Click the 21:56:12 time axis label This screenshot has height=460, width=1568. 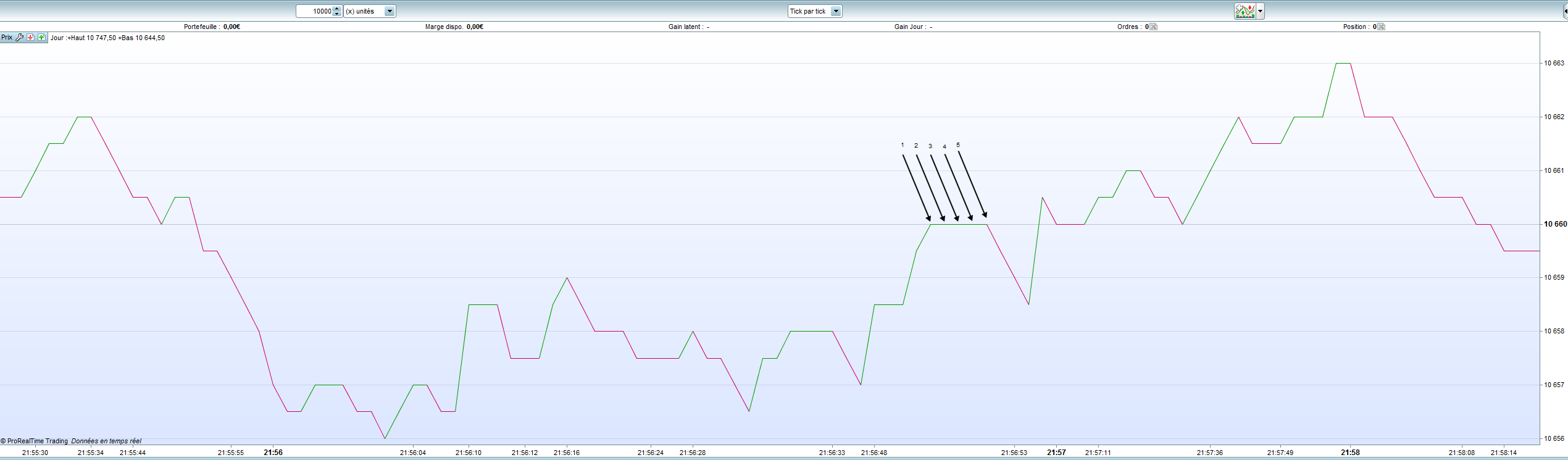click(x=525, y=453)
